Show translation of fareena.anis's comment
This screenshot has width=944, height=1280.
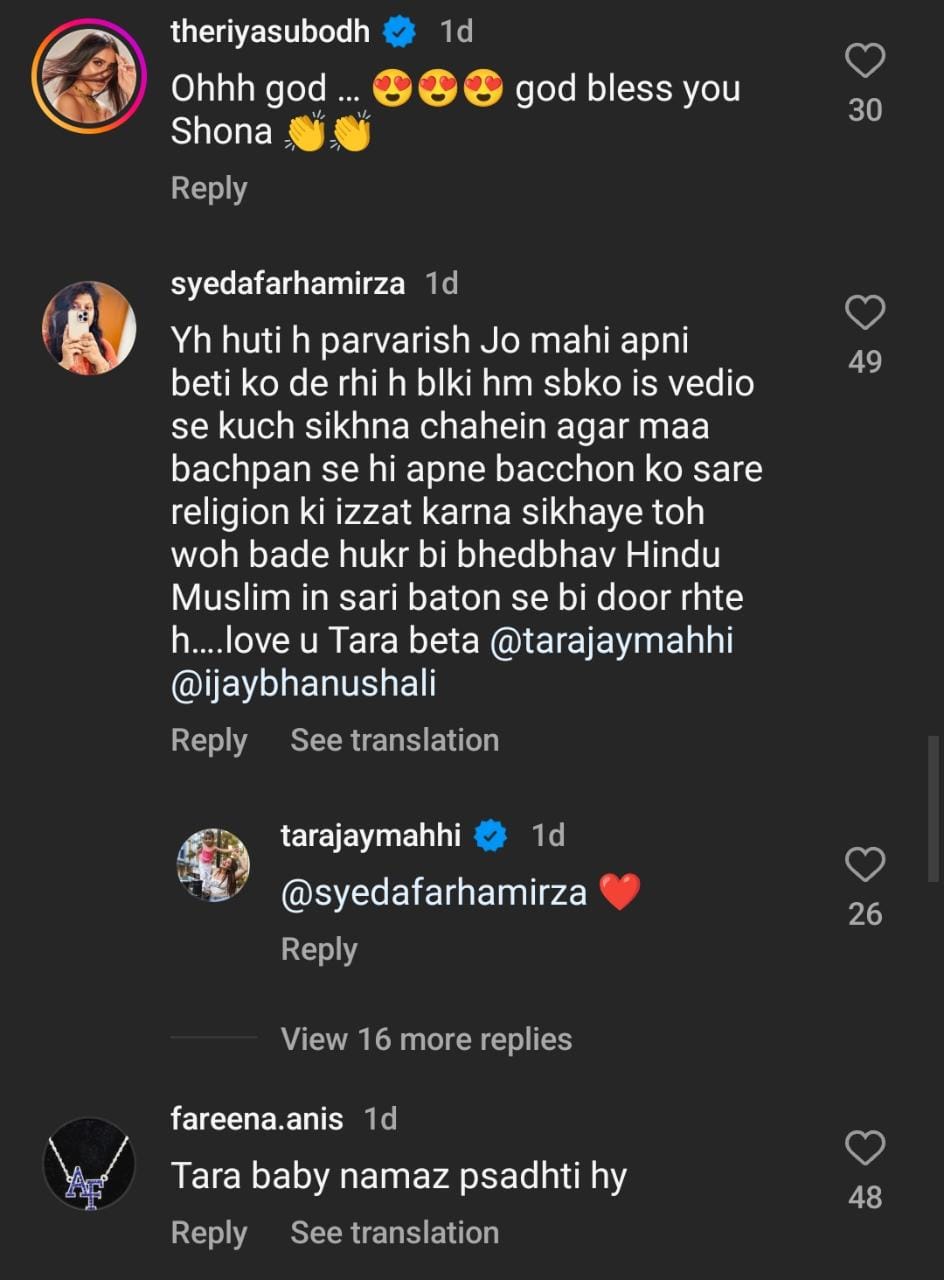coord(394,1233)
